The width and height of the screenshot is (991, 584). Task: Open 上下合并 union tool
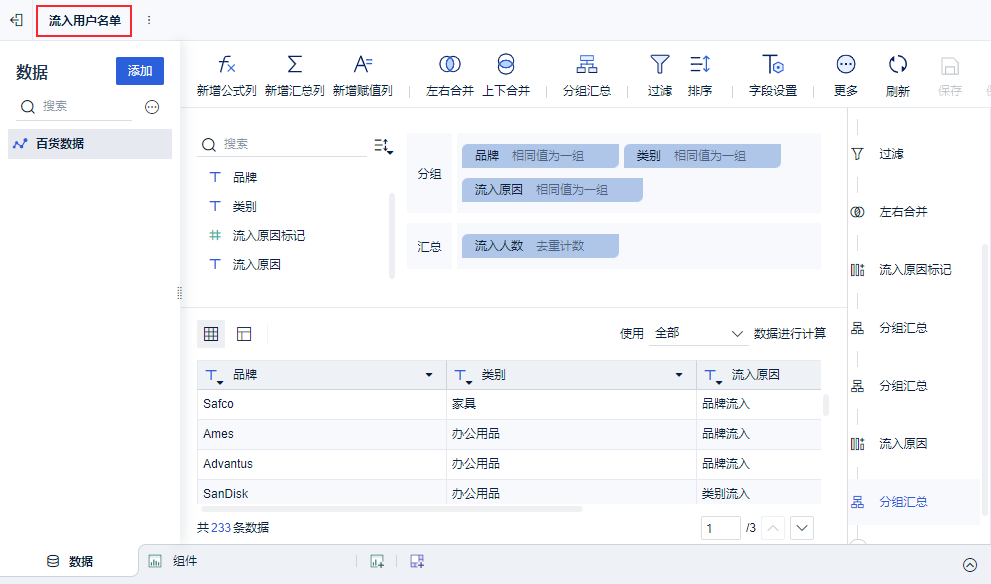[x=506, y=76]
